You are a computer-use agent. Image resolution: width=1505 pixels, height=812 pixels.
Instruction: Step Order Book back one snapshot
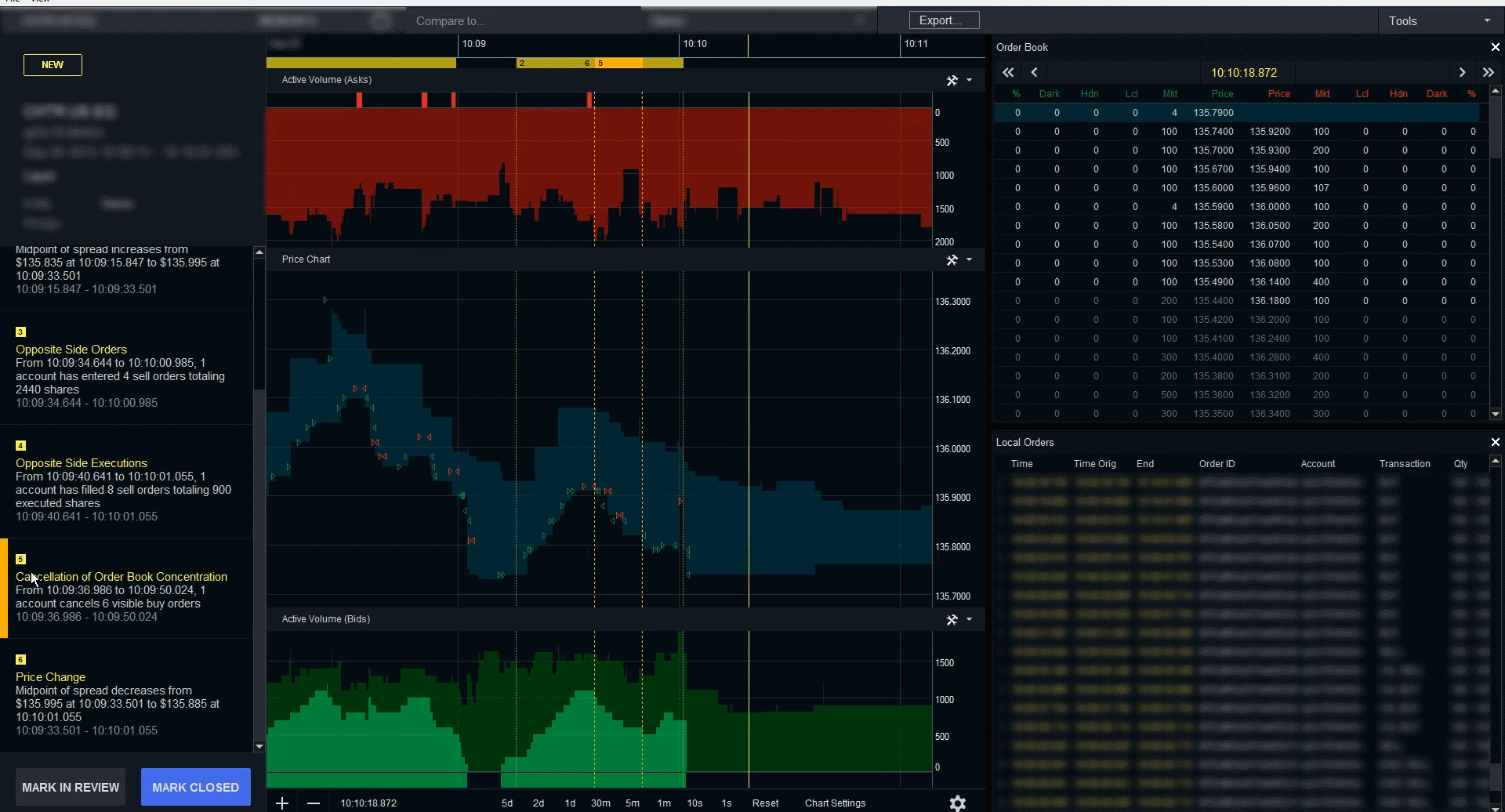(x=1035, y=72)
